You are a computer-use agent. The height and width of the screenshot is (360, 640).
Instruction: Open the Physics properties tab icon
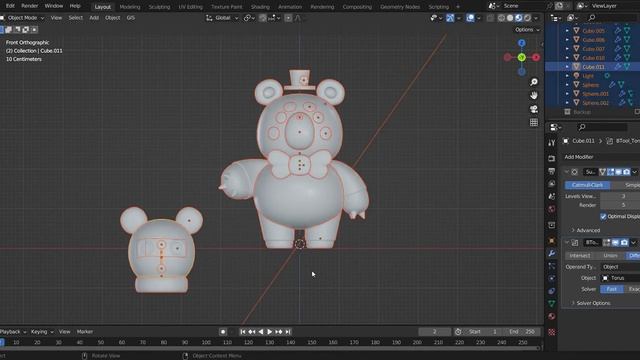coord(551,278)
